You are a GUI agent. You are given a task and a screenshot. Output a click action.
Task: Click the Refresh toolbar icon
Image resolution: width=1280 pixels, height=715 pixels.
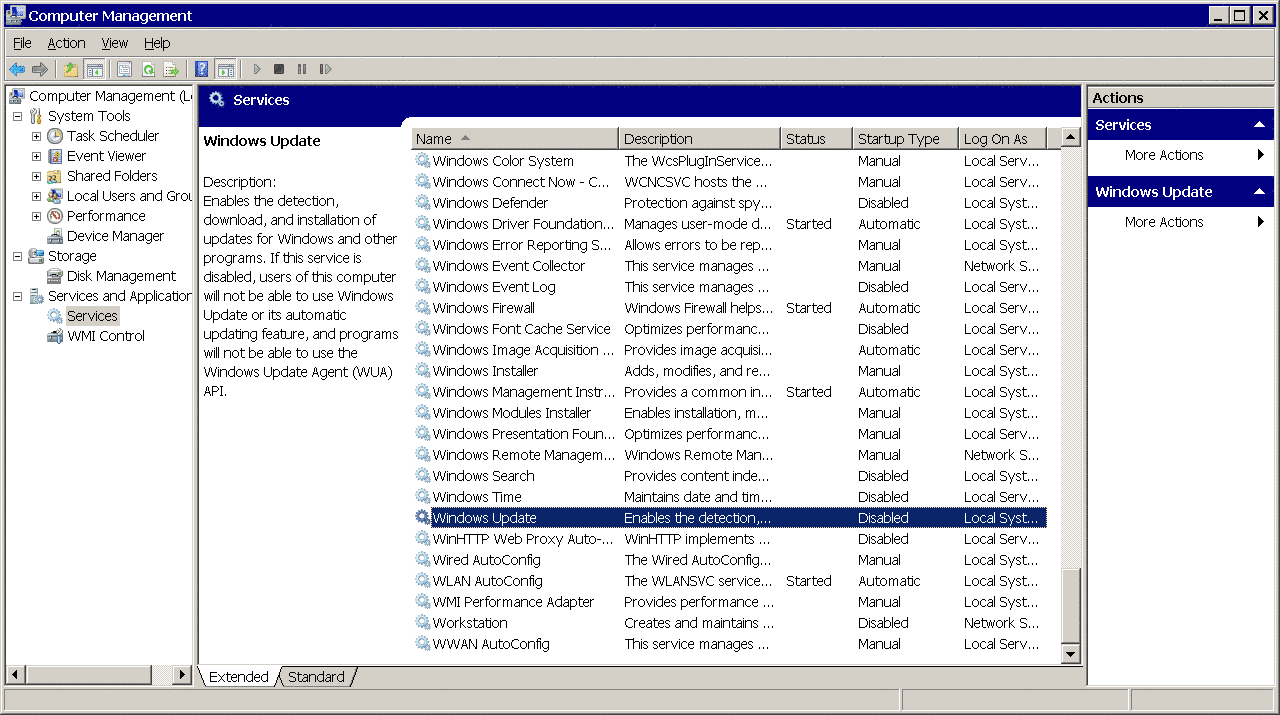pos(148,69)
